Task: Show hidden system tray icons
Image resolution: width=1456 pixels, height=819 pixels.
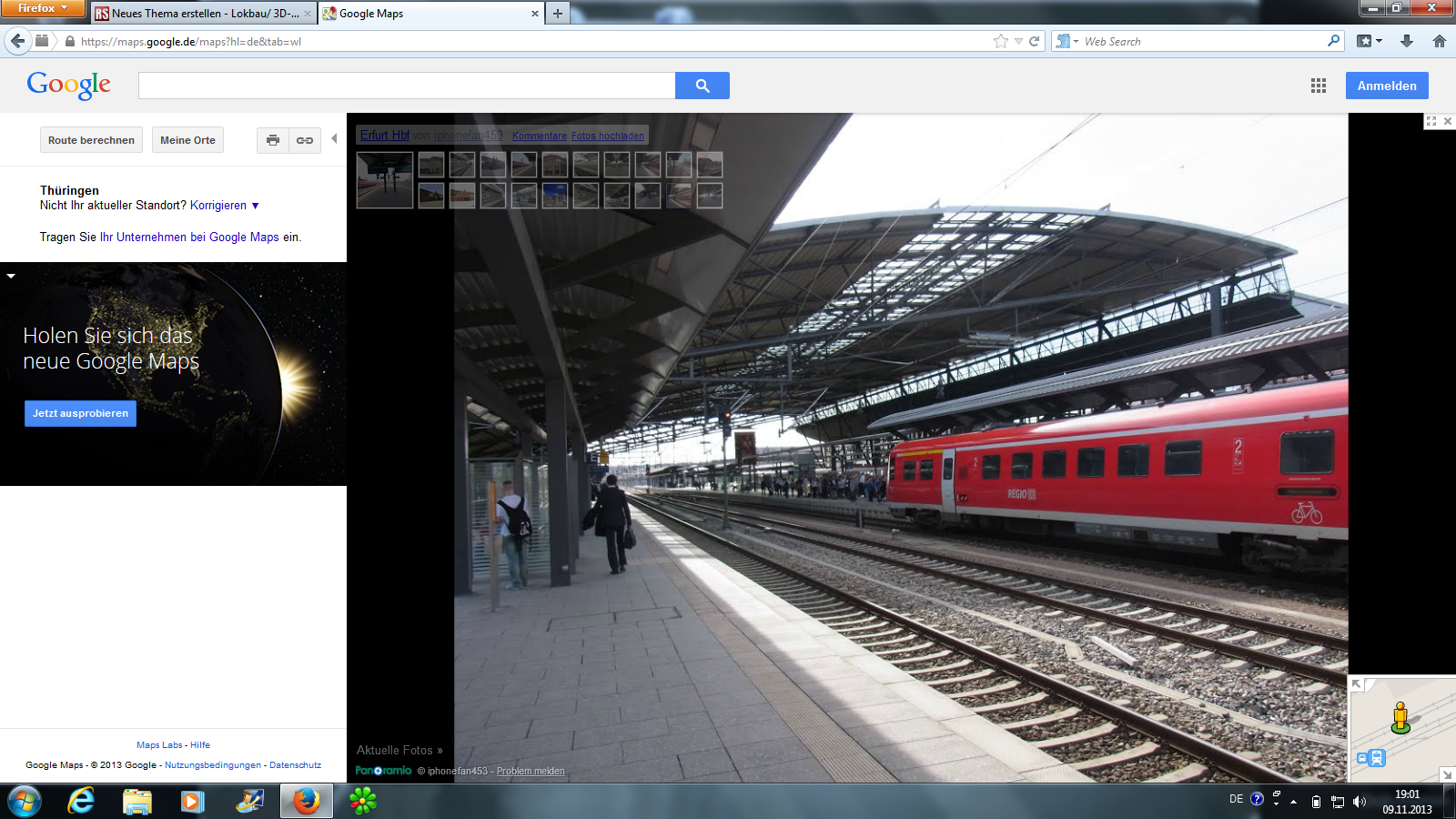Action: tap(1293, 802)
